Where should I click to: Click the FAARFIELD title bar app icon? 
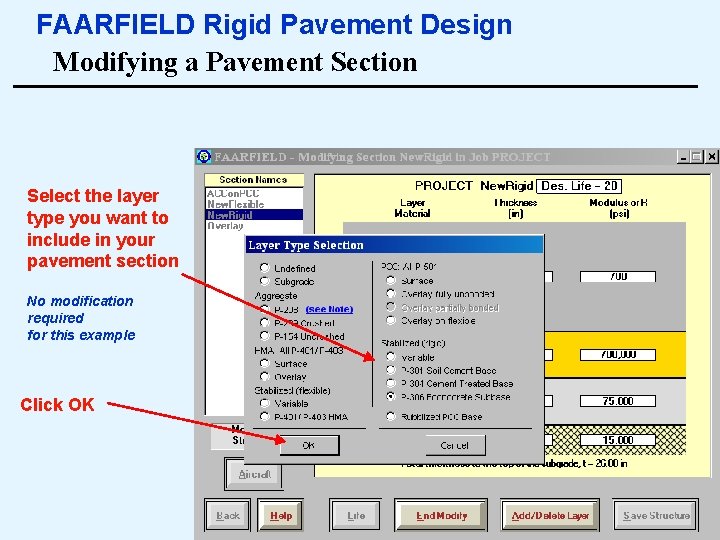tap(204, 157)
